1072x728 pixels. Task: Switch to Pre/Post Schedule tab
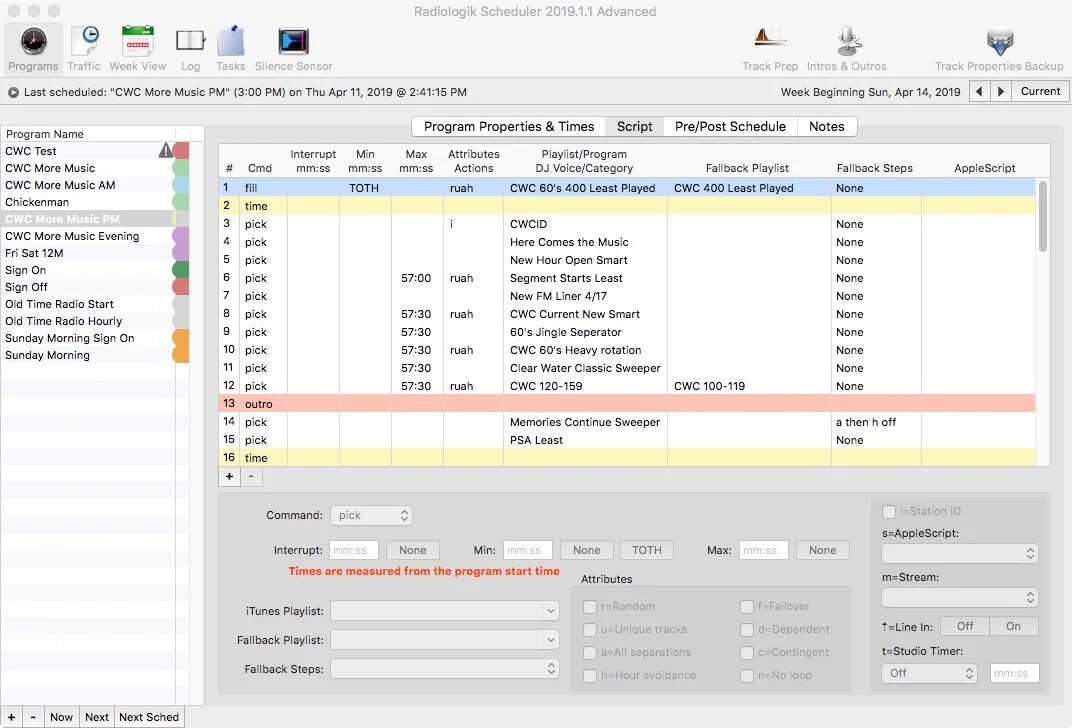[730, 126]
